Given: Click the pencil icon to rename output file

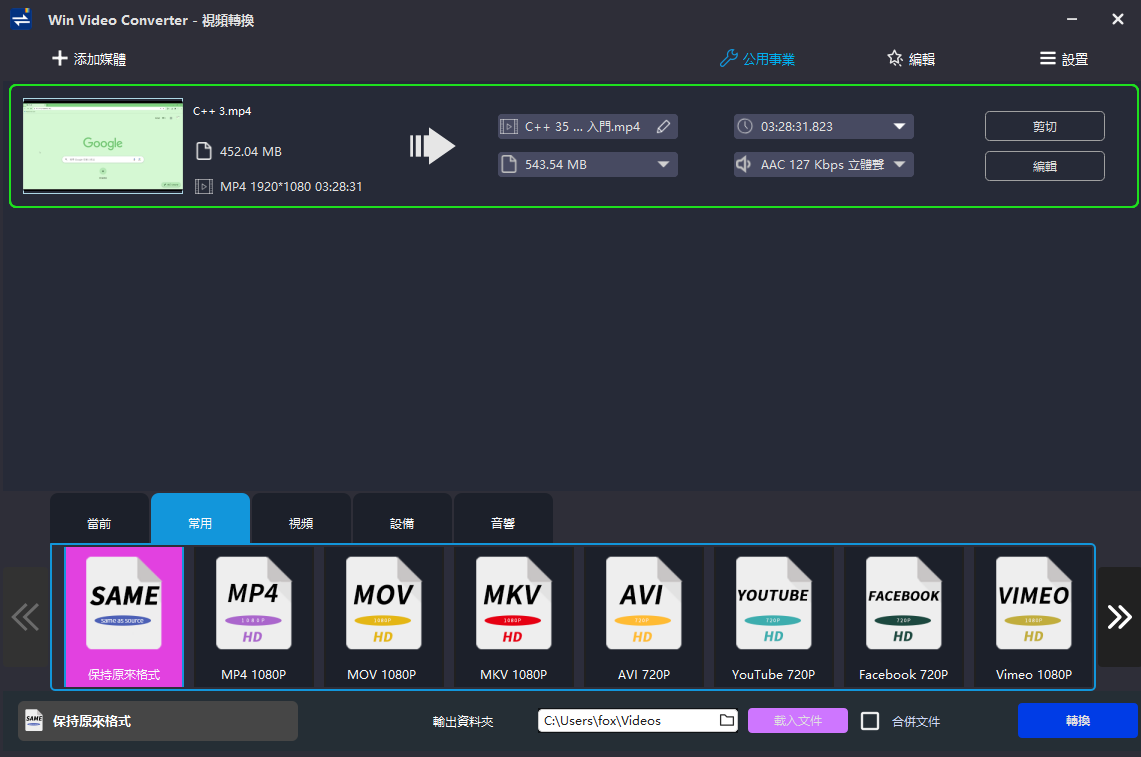Looking at the screenshot, I should 663,127.
